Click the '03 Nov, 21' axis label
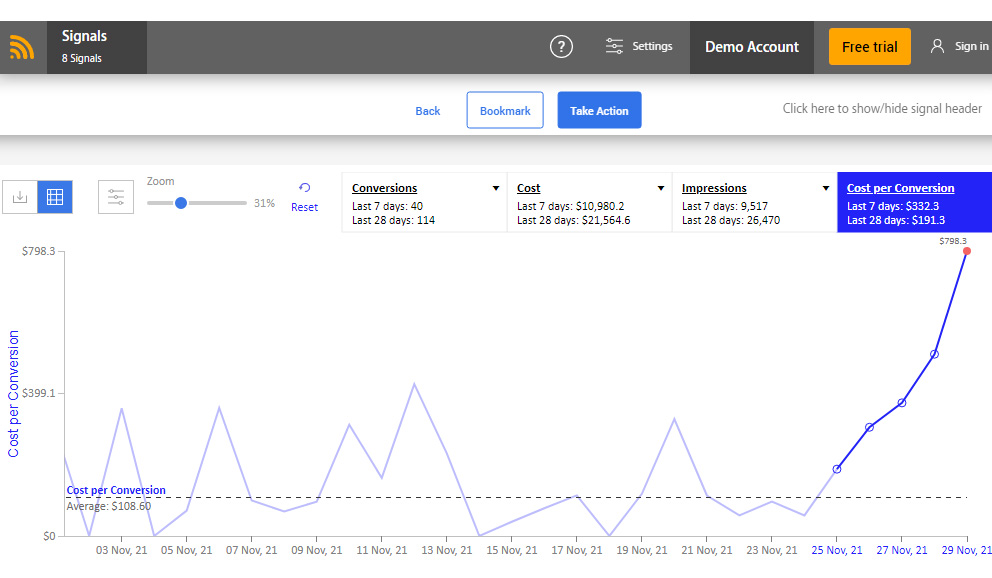The height and width of the screenshot is (578, 992). pyautogui.click(x=121, y=550)
